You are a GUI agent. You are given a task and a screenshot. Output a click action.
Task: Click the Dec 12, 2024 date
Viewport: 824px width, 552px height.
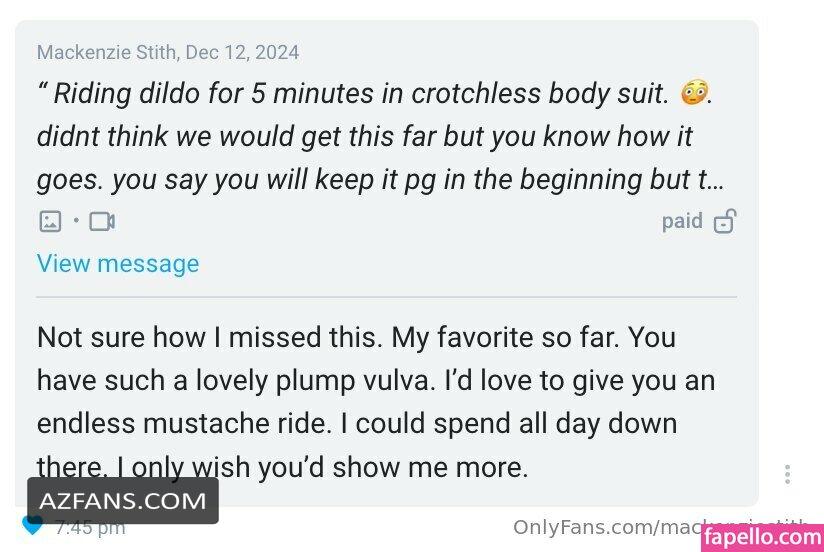tap(242, 52)
